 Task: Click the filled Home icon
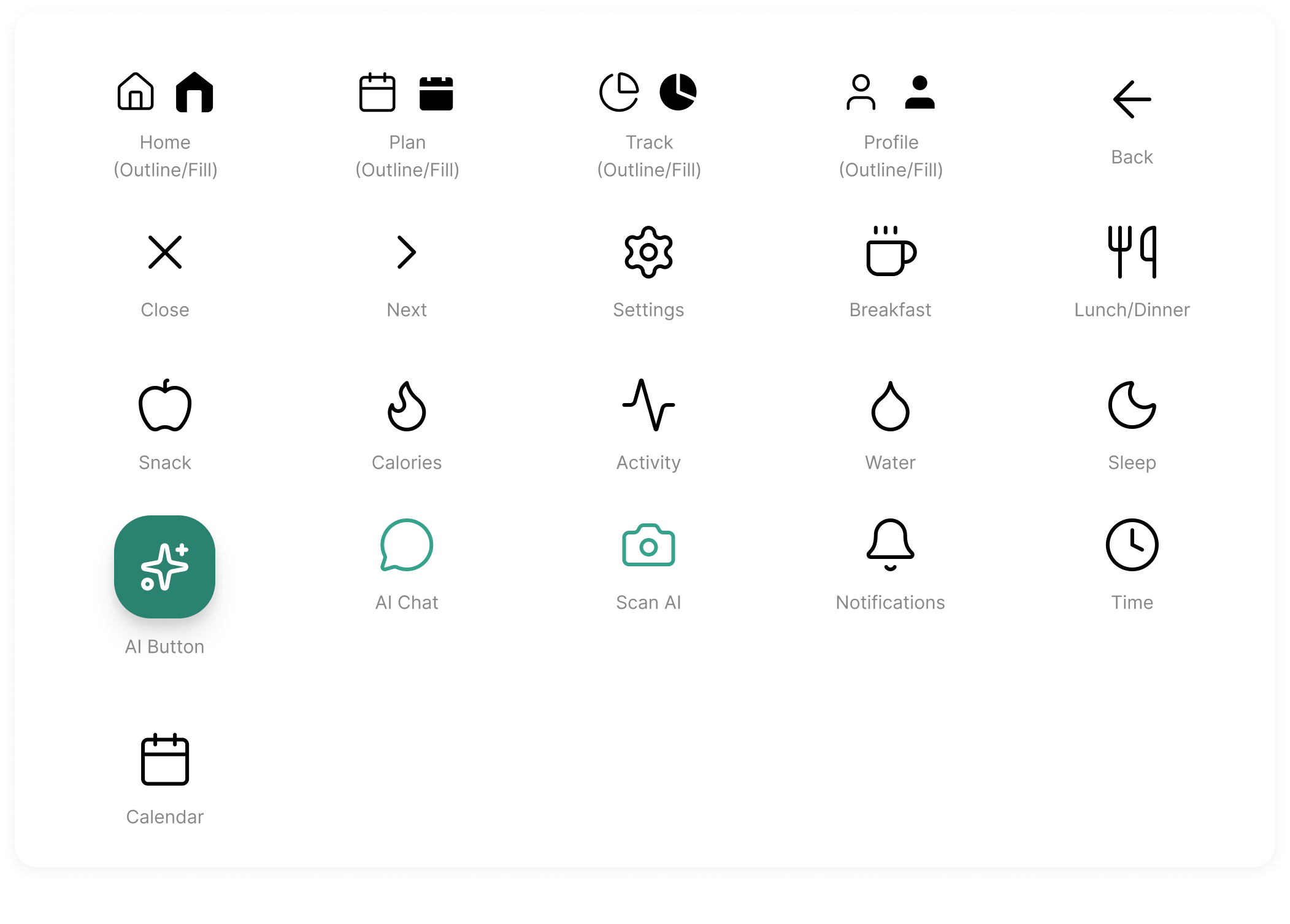[194, 93]
